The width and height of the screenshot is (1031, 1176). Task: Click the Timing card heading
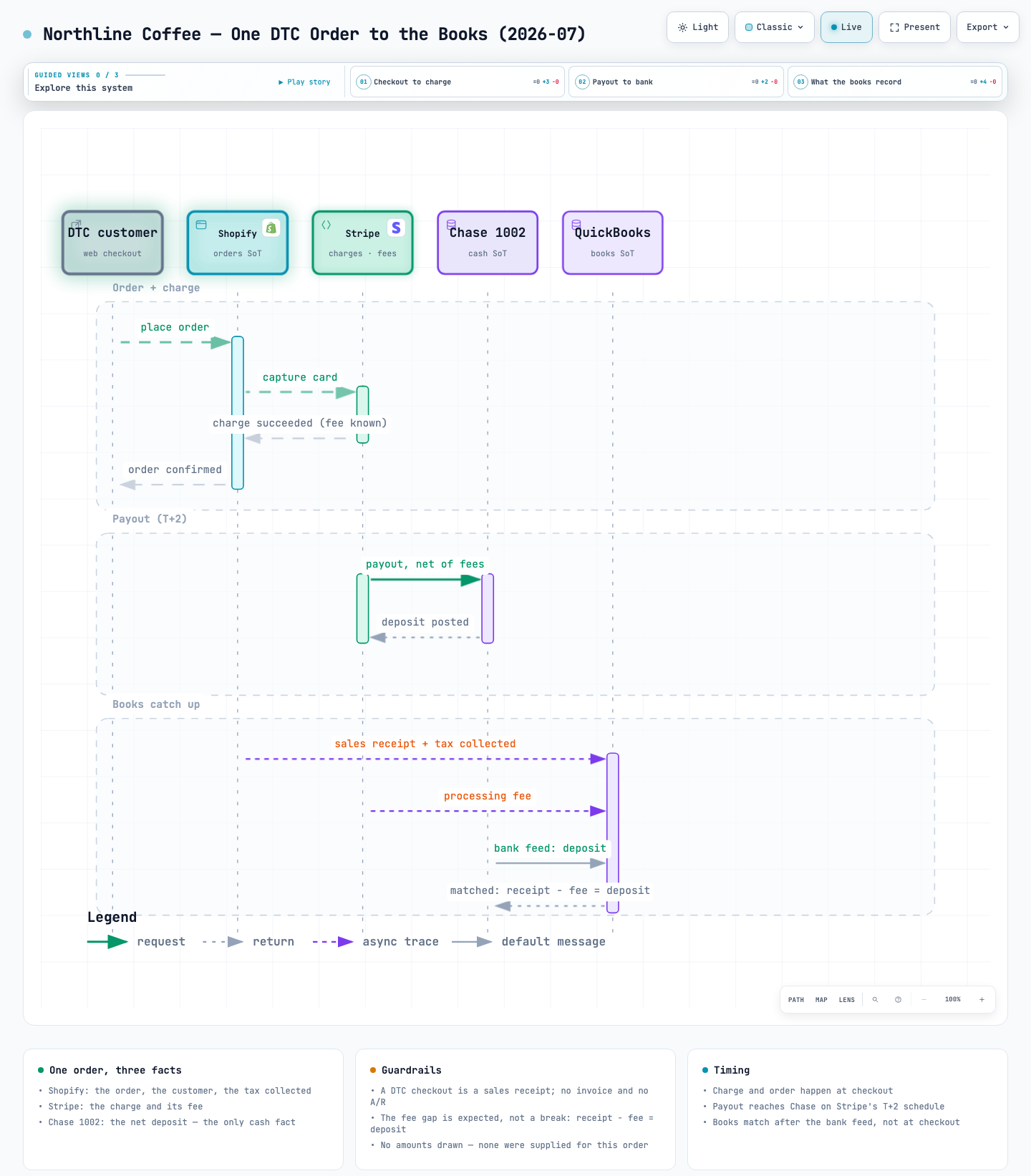click(x=732, y=1070)
